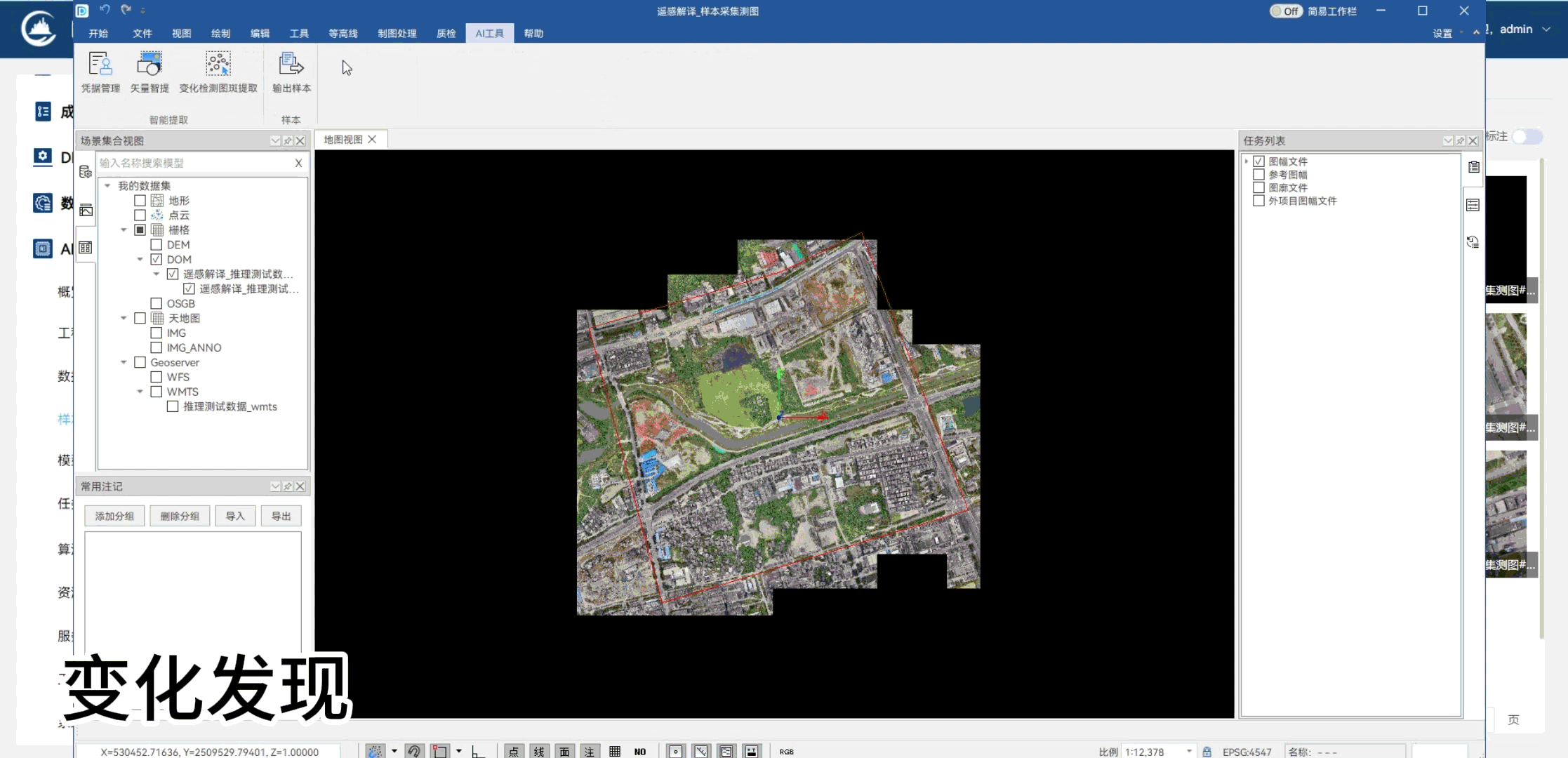
Task: Click the magnet snap icon in status bar
Action: (414, 751)
